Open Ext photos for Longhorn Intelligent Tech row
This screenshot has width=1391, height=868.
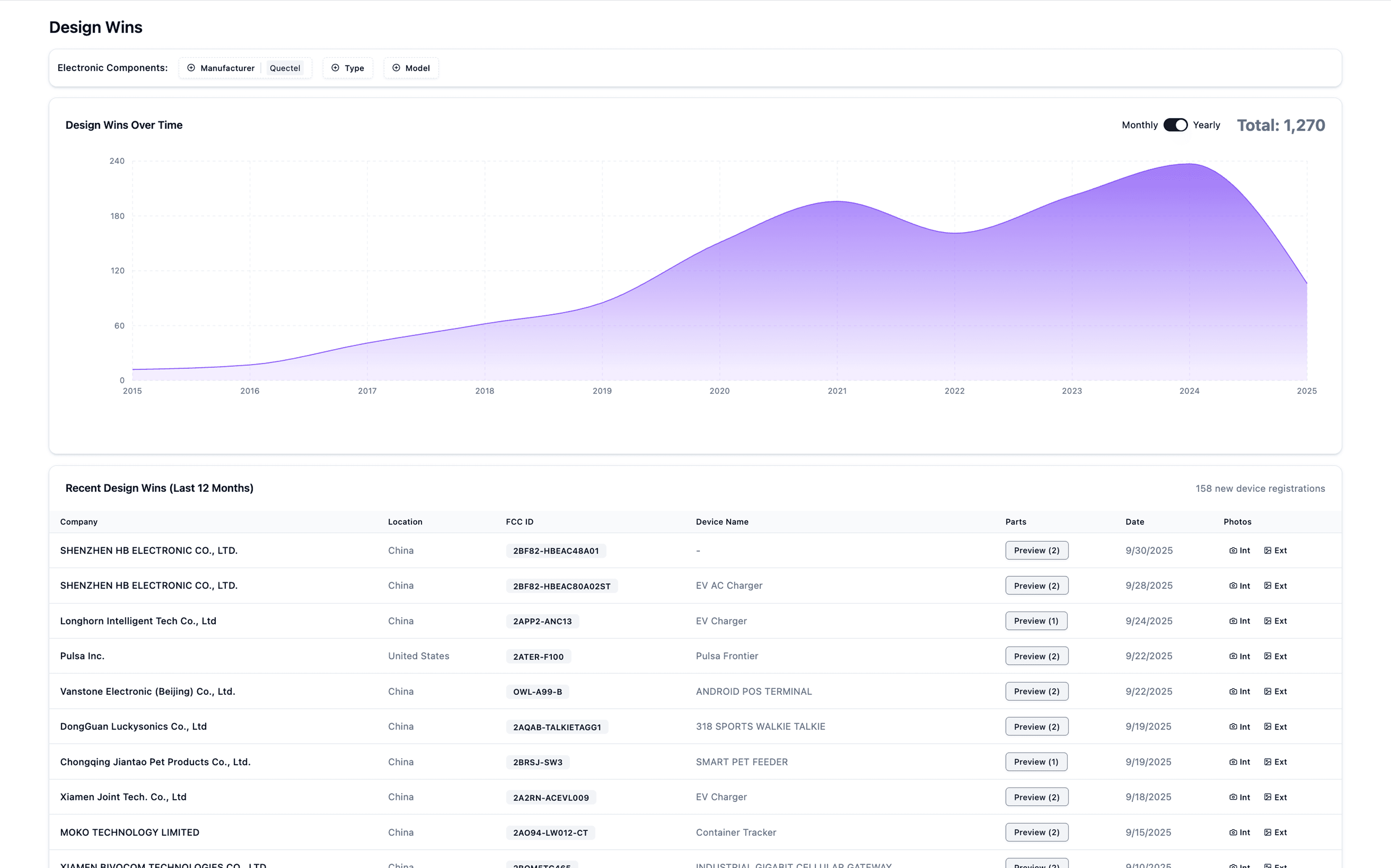pyautogui.click(x=1275, y=621)
